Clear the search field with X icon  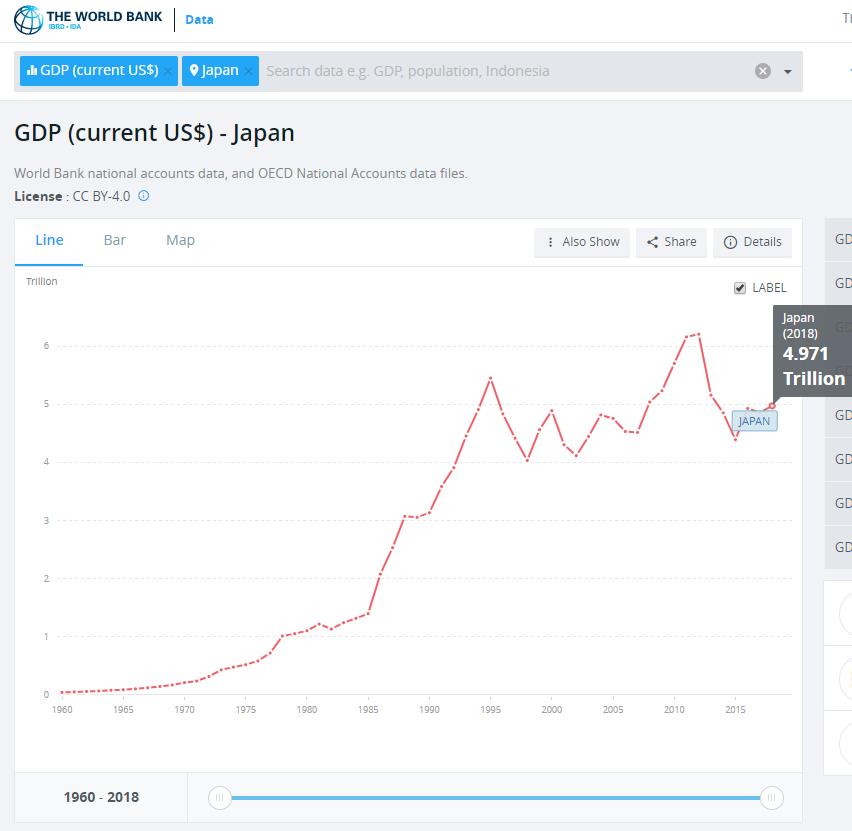coord(763,71)
